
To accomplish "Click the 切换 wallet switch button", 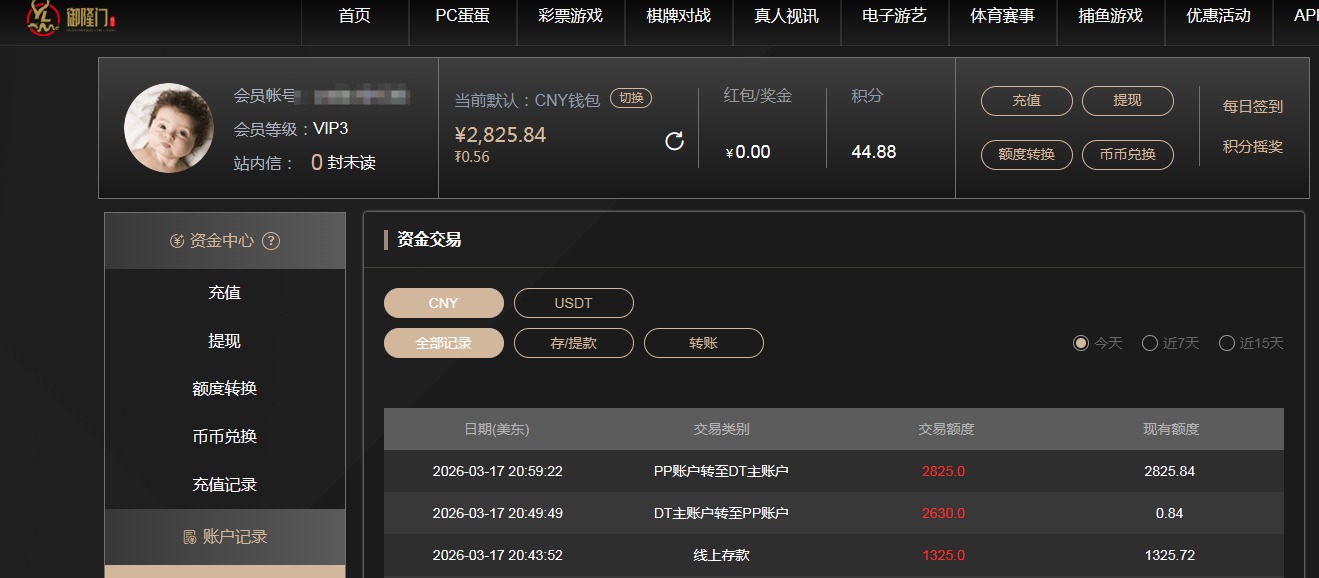I will [630, 98].
